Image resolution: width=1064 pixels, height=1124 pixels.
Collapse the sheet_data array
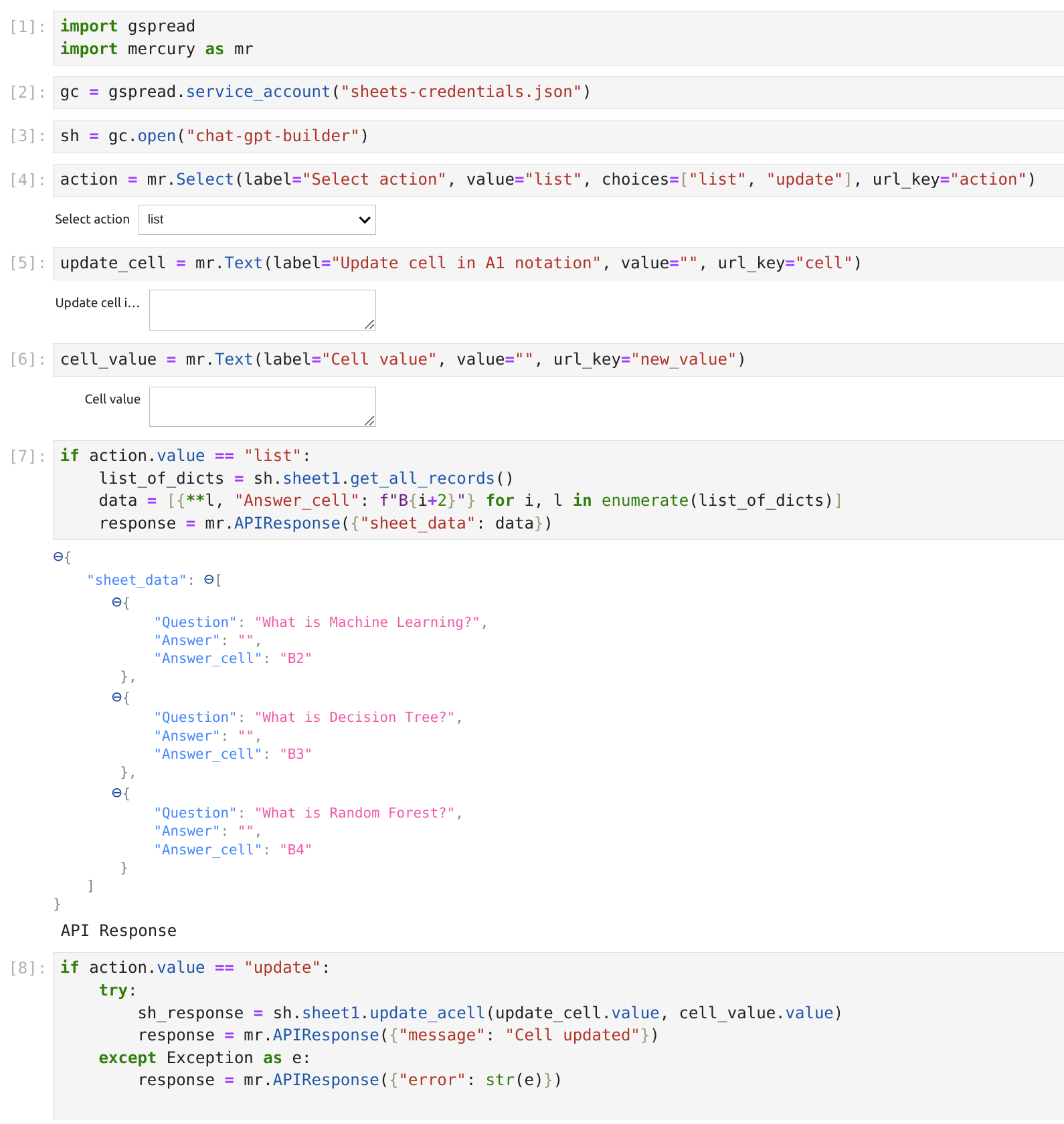tap(209, 579)
